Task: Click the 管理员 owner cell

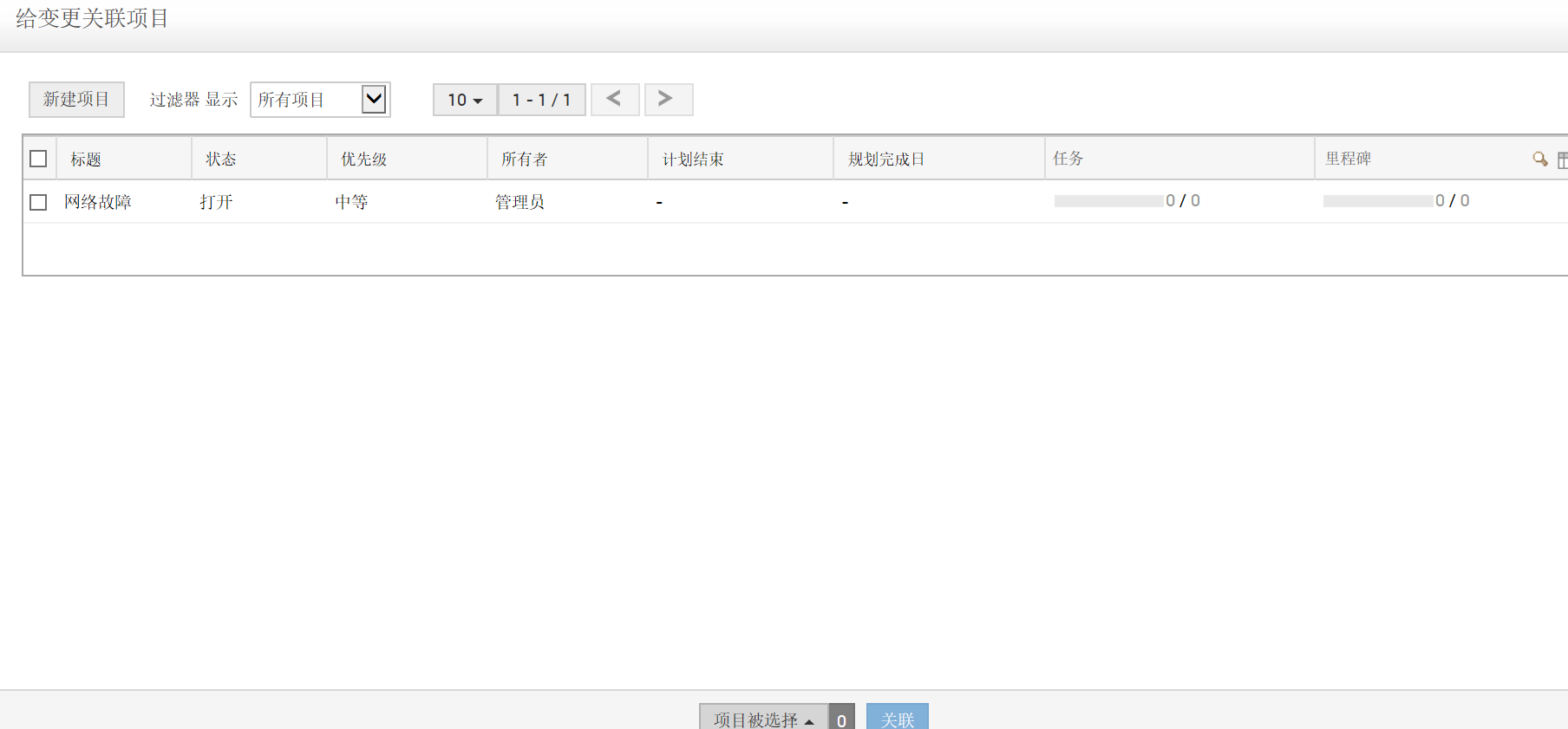Action: click(x=520, y=202)
